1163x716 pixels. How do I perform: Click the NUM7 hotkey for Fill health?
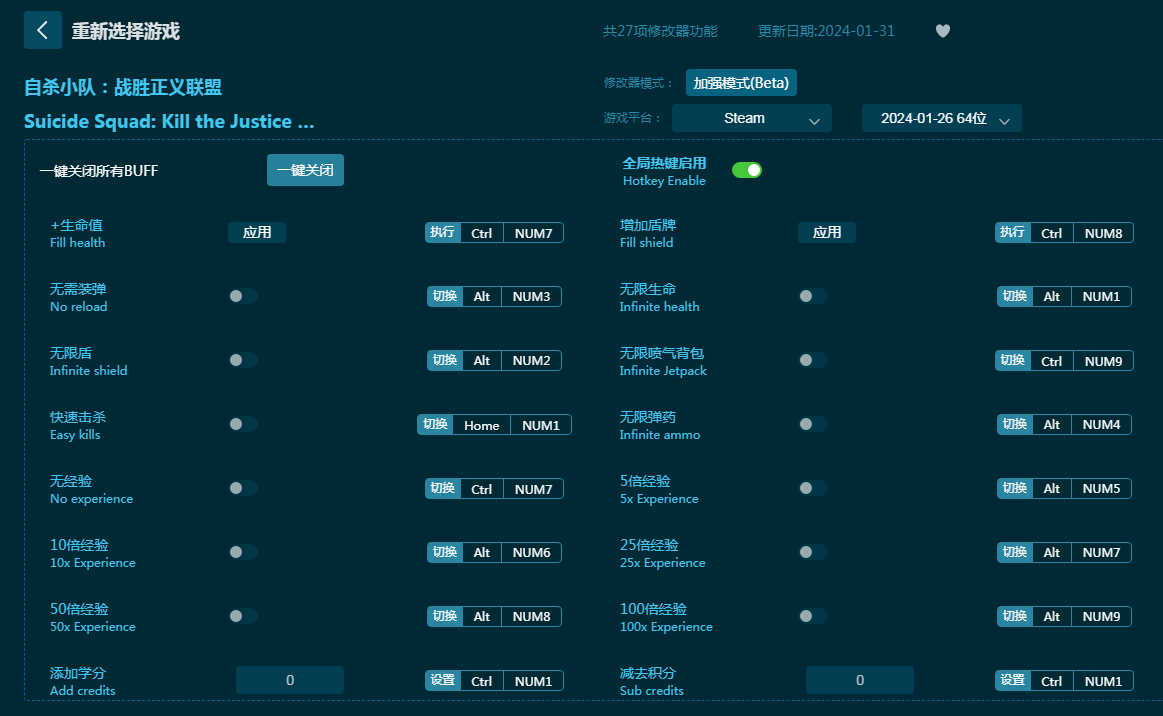(x=533, y=233)
